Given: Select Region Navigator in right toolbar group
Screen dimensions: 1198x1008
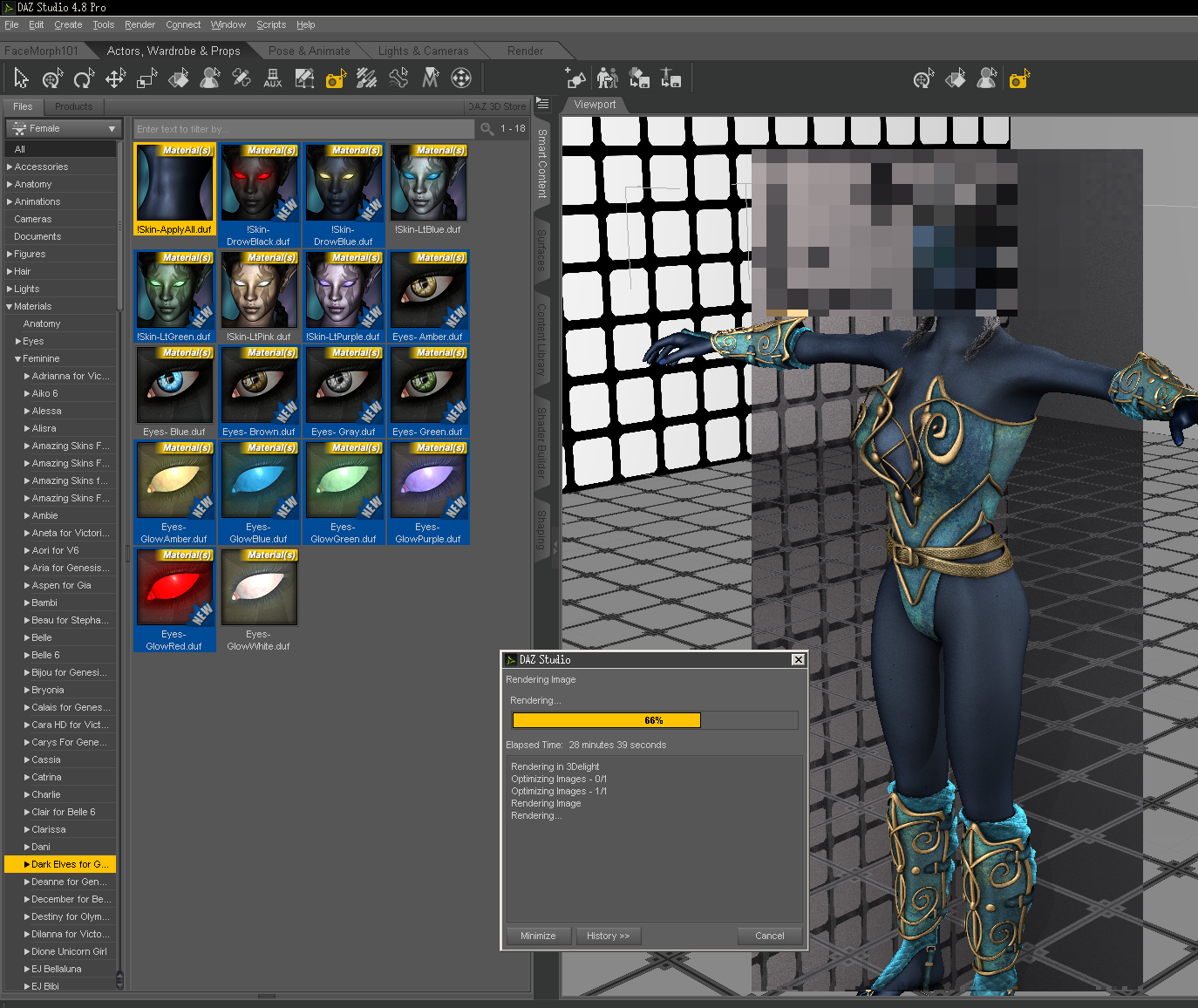Looking at the screenshot, I should [x=987, y=78].
